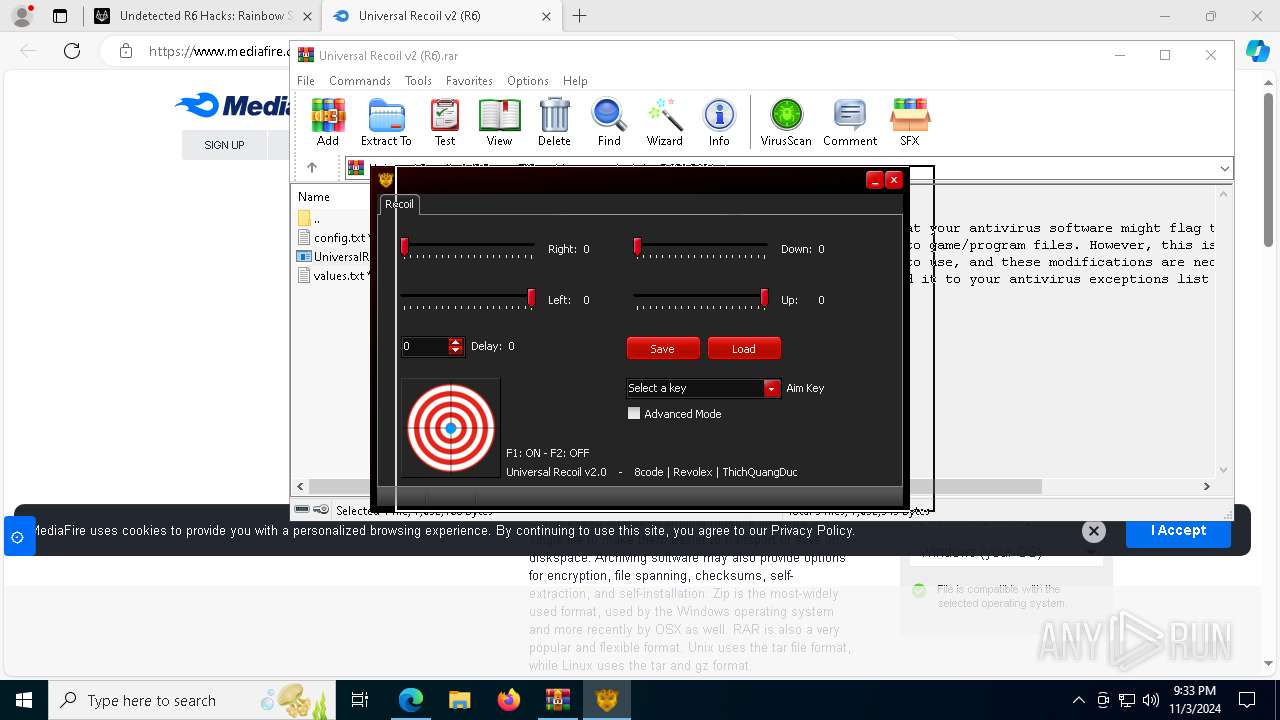Click MediaFire SIGN UP button
Viewport: 1280px width, 720px height.
click(224, 145)
